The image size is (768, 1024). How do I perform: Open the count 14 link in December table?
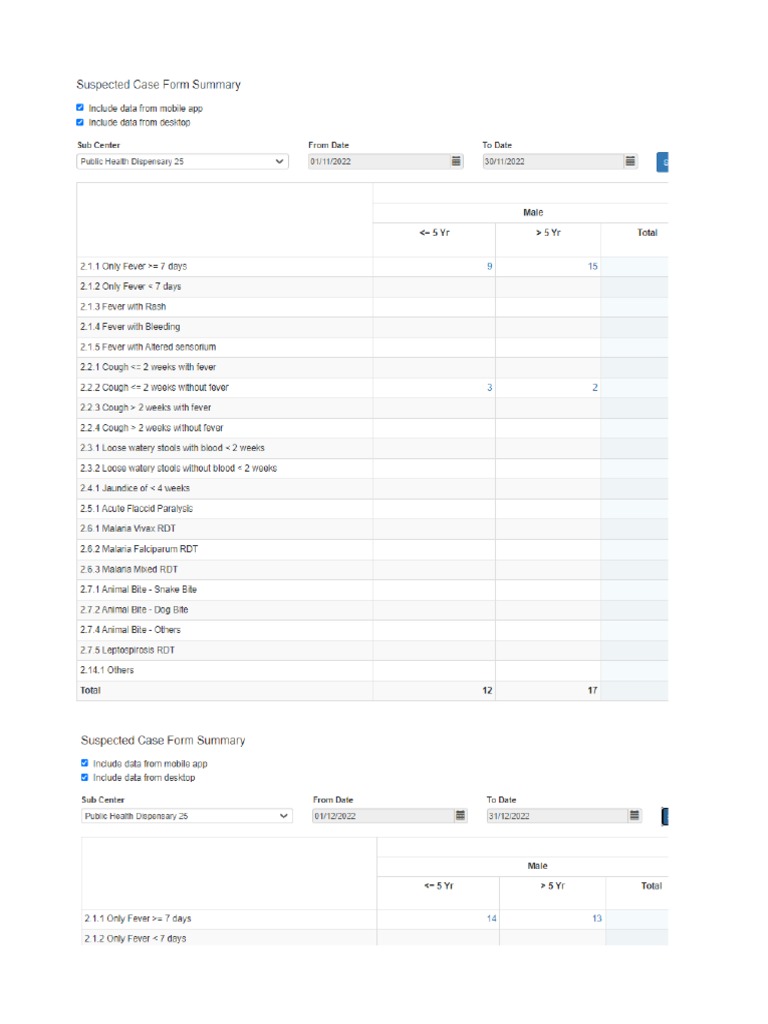coord(491,918)
